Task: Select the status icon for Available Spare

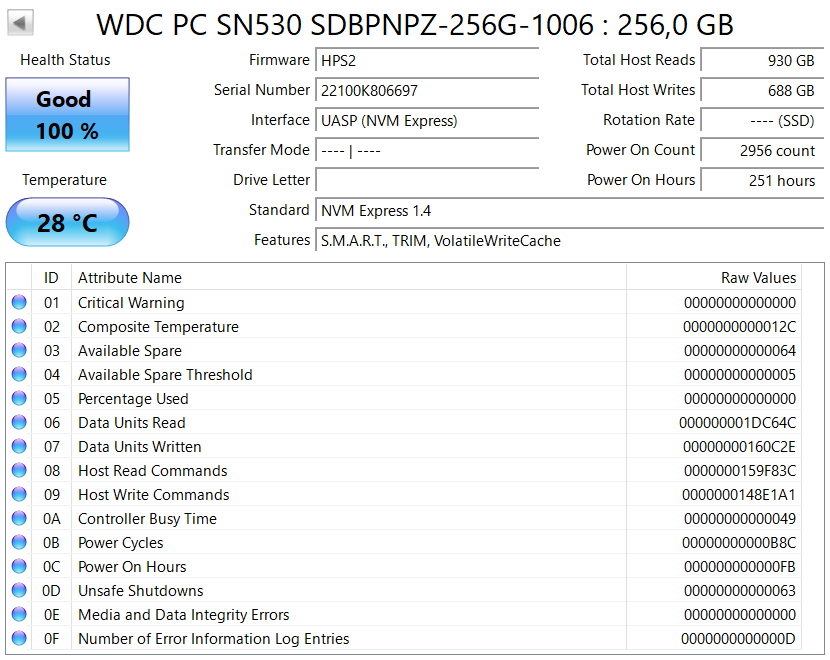Action: (x=19, y=350)
